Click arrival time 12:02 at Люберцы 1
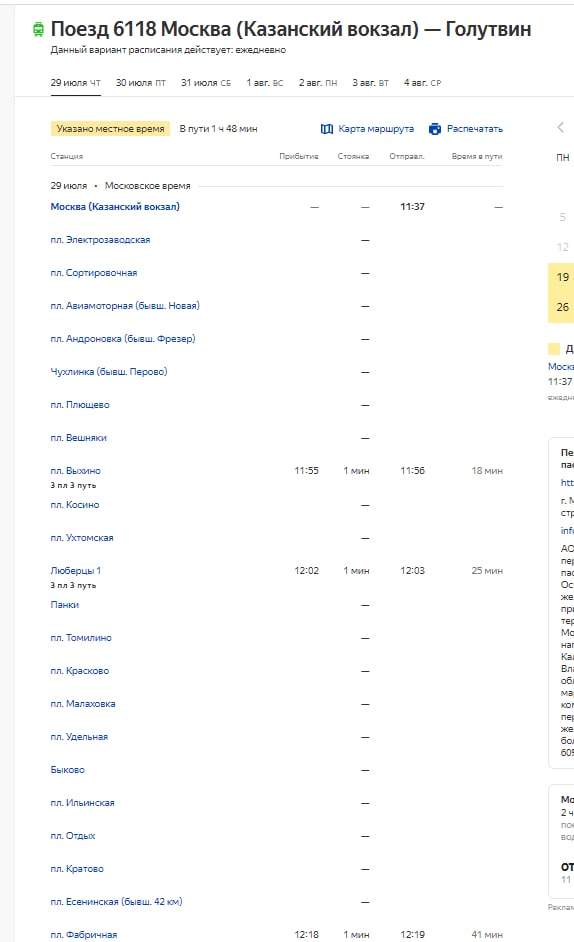 (x=307, y=571)
